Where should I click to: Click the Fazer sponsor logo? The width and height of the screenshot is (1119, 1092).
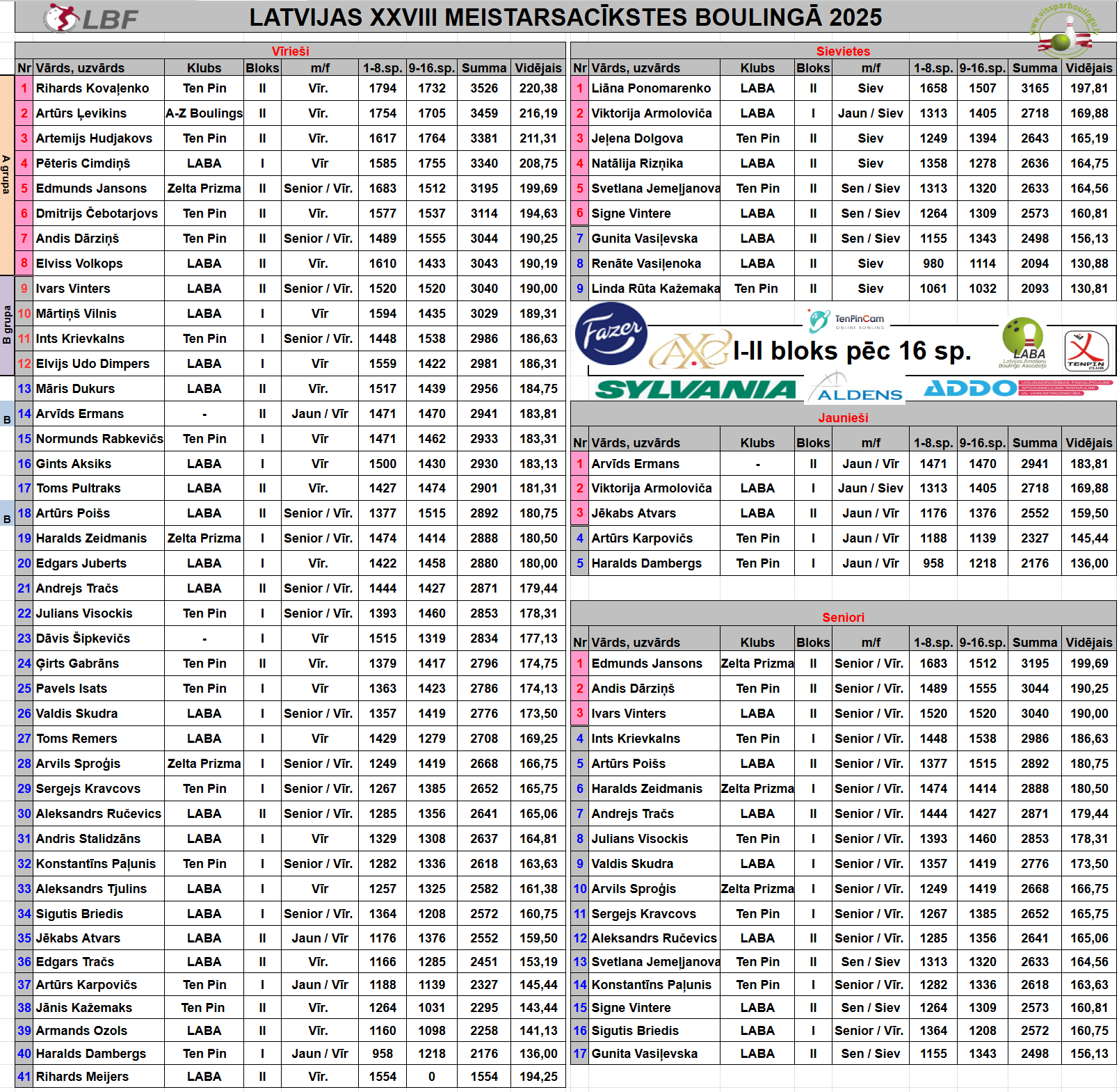point(611,334)
